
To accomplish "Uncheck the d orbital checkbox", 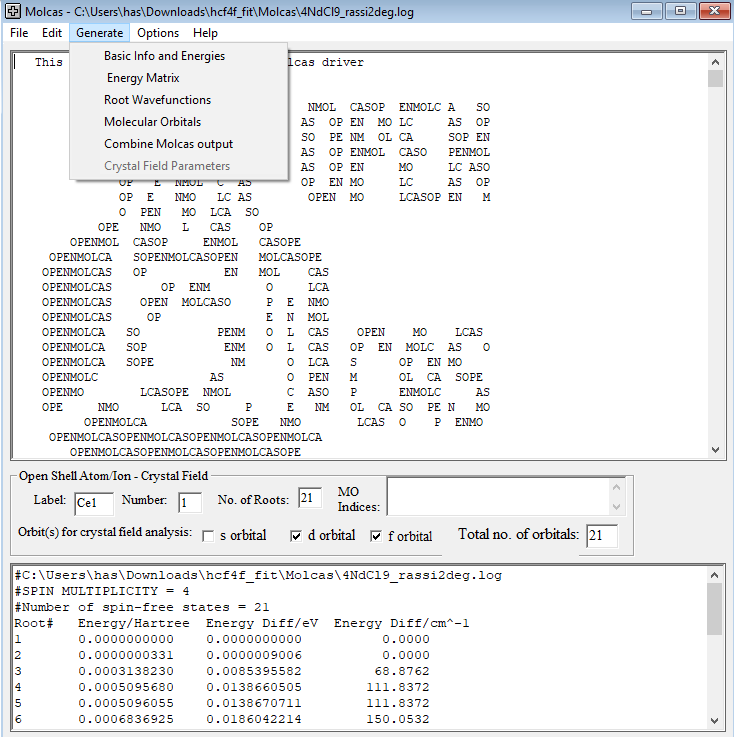I will [x=296, y=536].
